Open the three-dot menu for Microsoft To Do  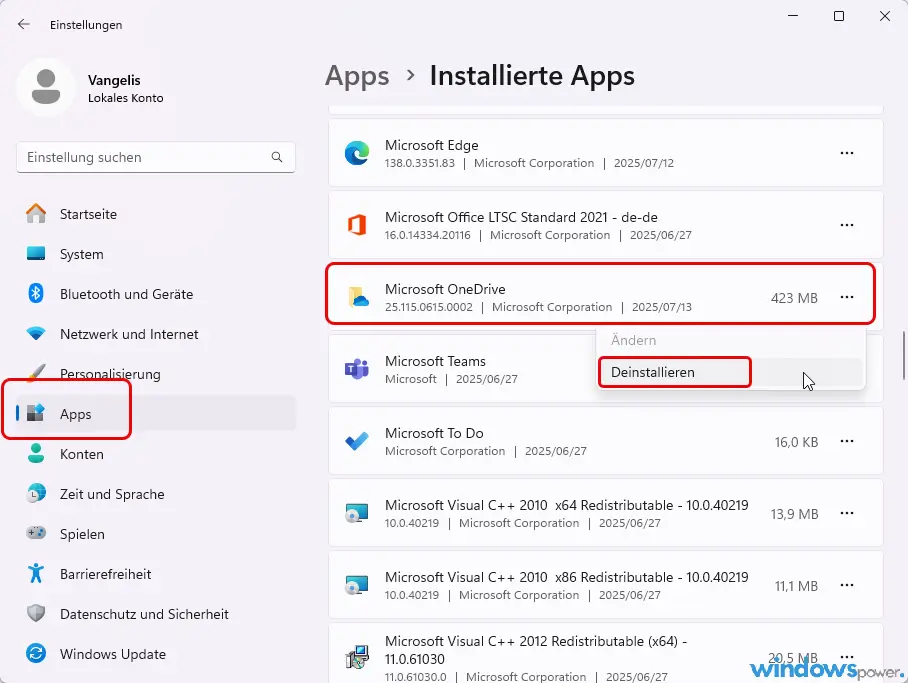click(847, 441)
